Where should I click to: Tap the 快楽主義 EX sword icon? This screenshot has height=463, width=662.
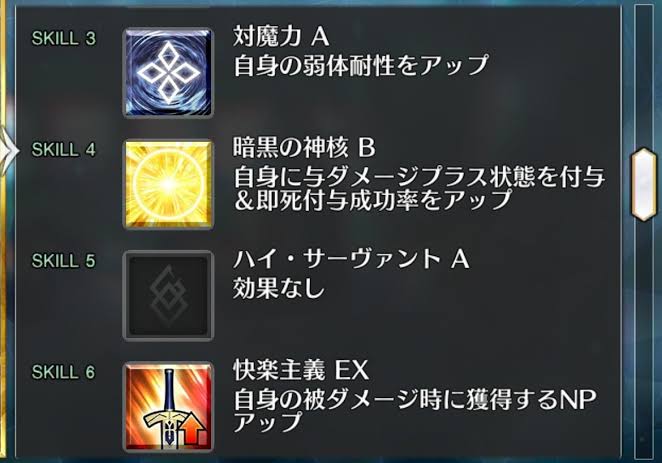pos(168,407)
